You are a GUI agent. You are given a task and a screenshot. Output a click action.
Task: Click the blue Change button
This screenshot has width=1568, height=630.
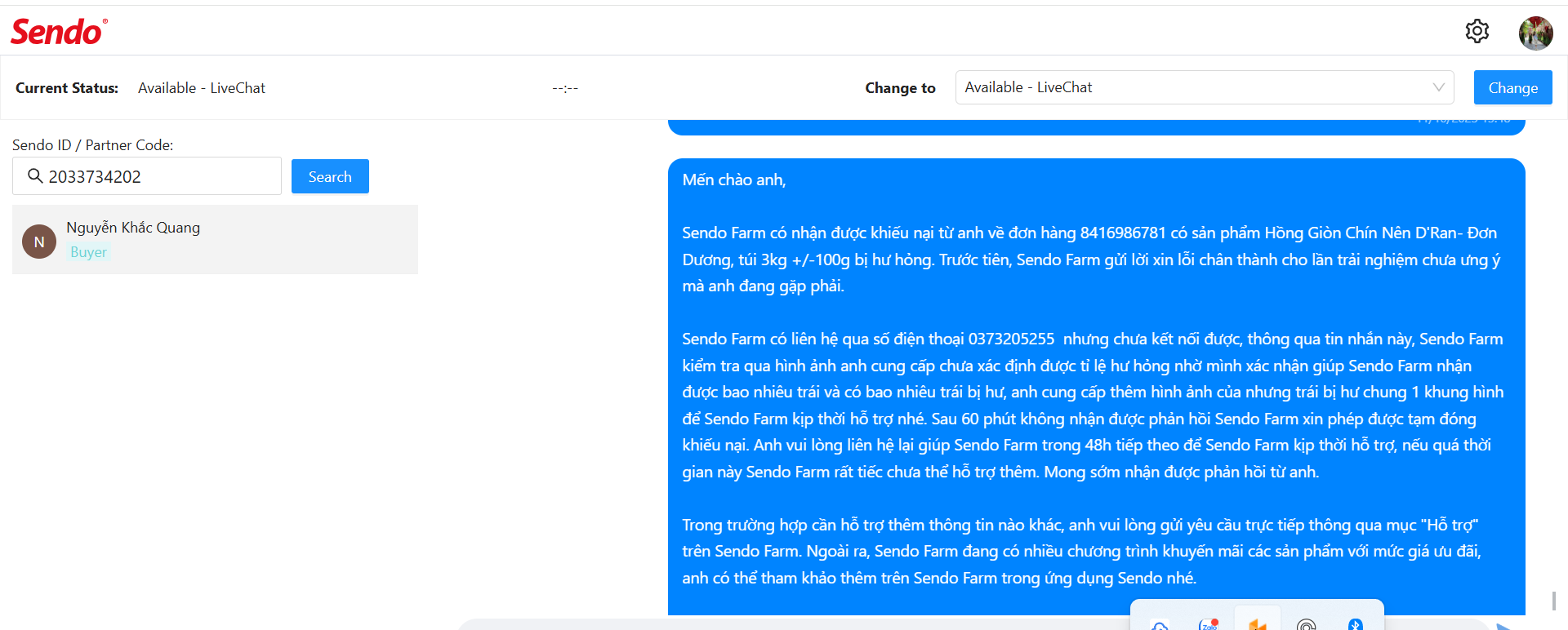tap(1512, 87)
